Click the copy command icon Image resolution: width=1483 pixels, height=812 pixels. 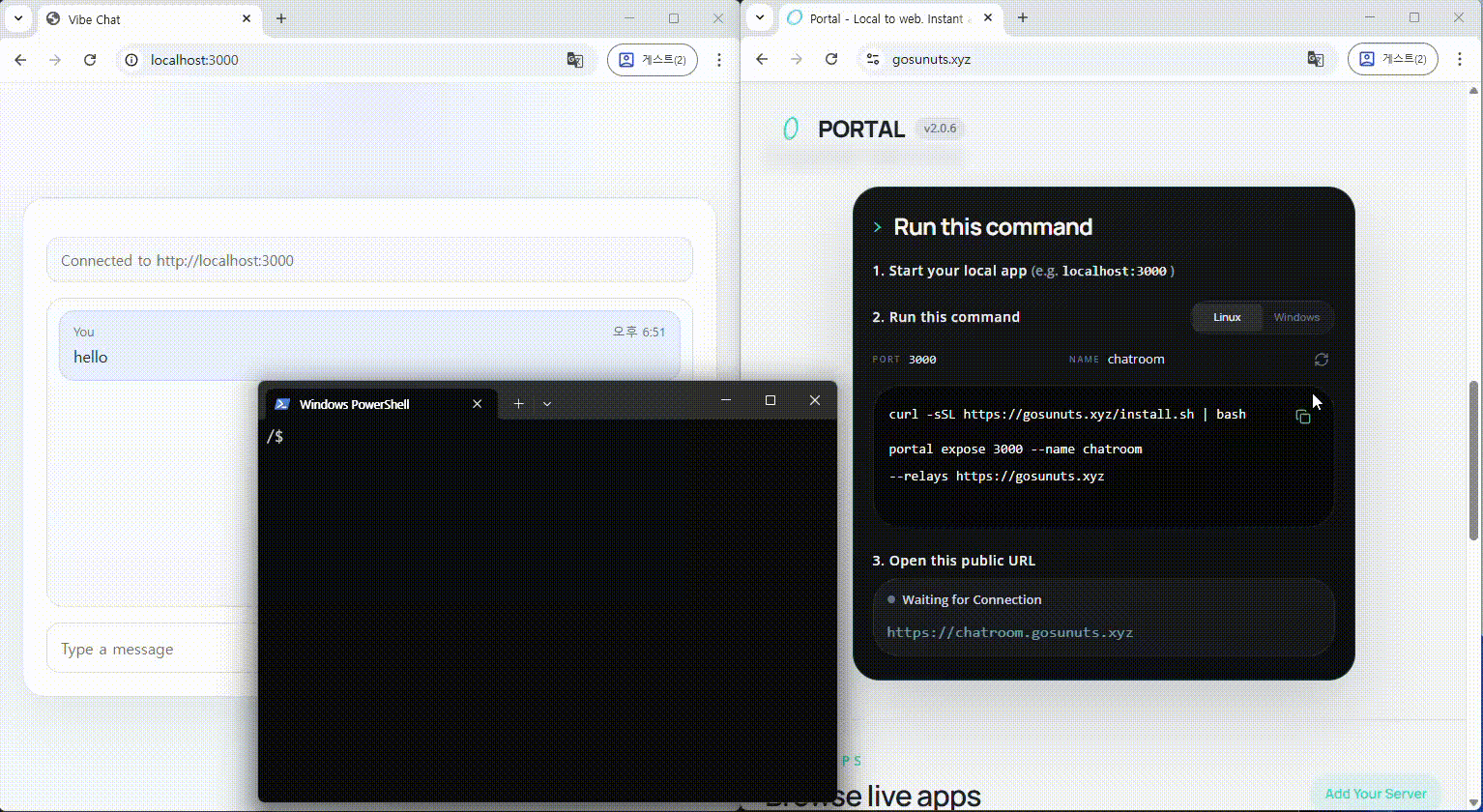coord(1302,416)
